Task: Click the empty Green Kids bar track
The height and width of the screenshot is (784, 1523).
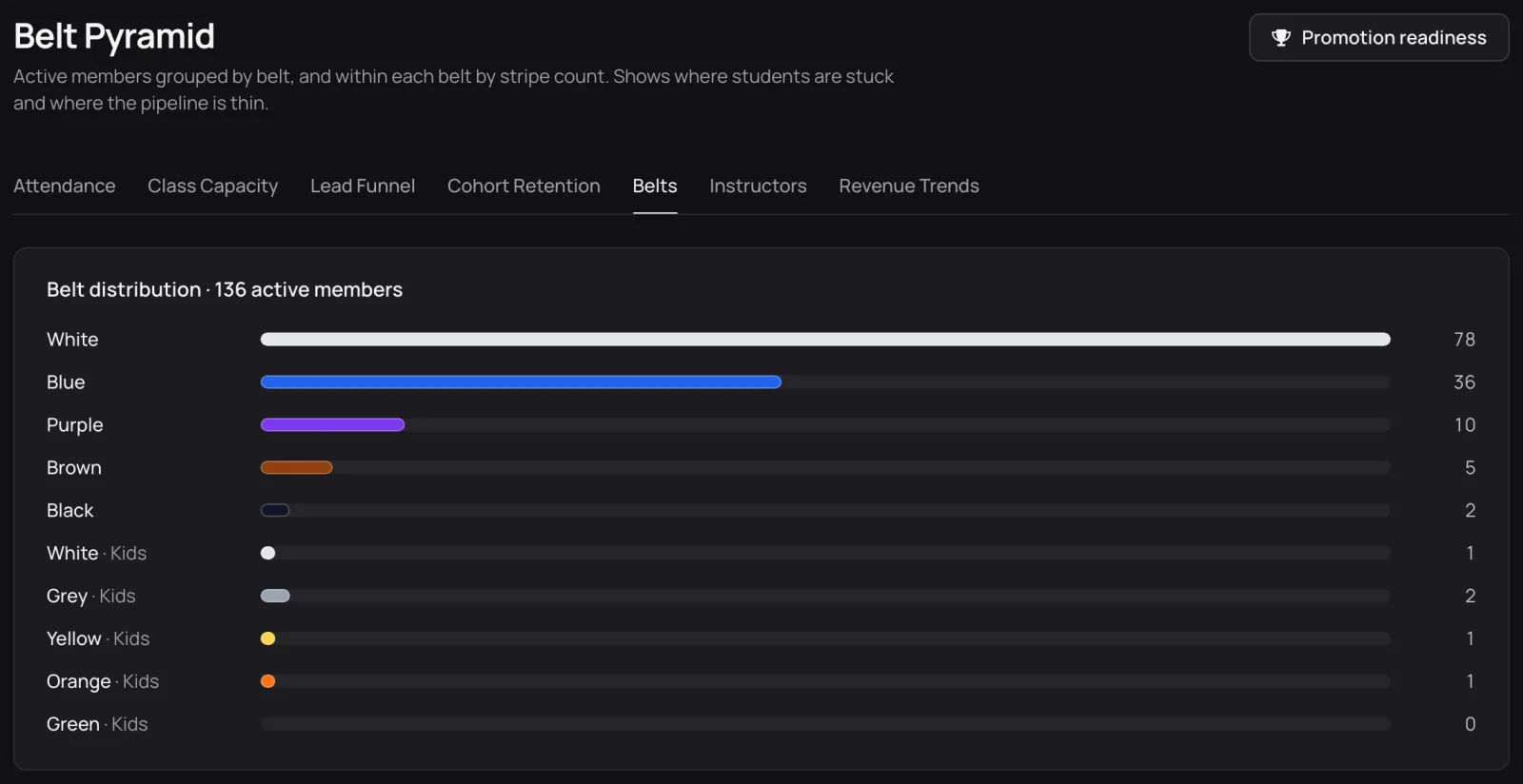Action: coord(825,725)
